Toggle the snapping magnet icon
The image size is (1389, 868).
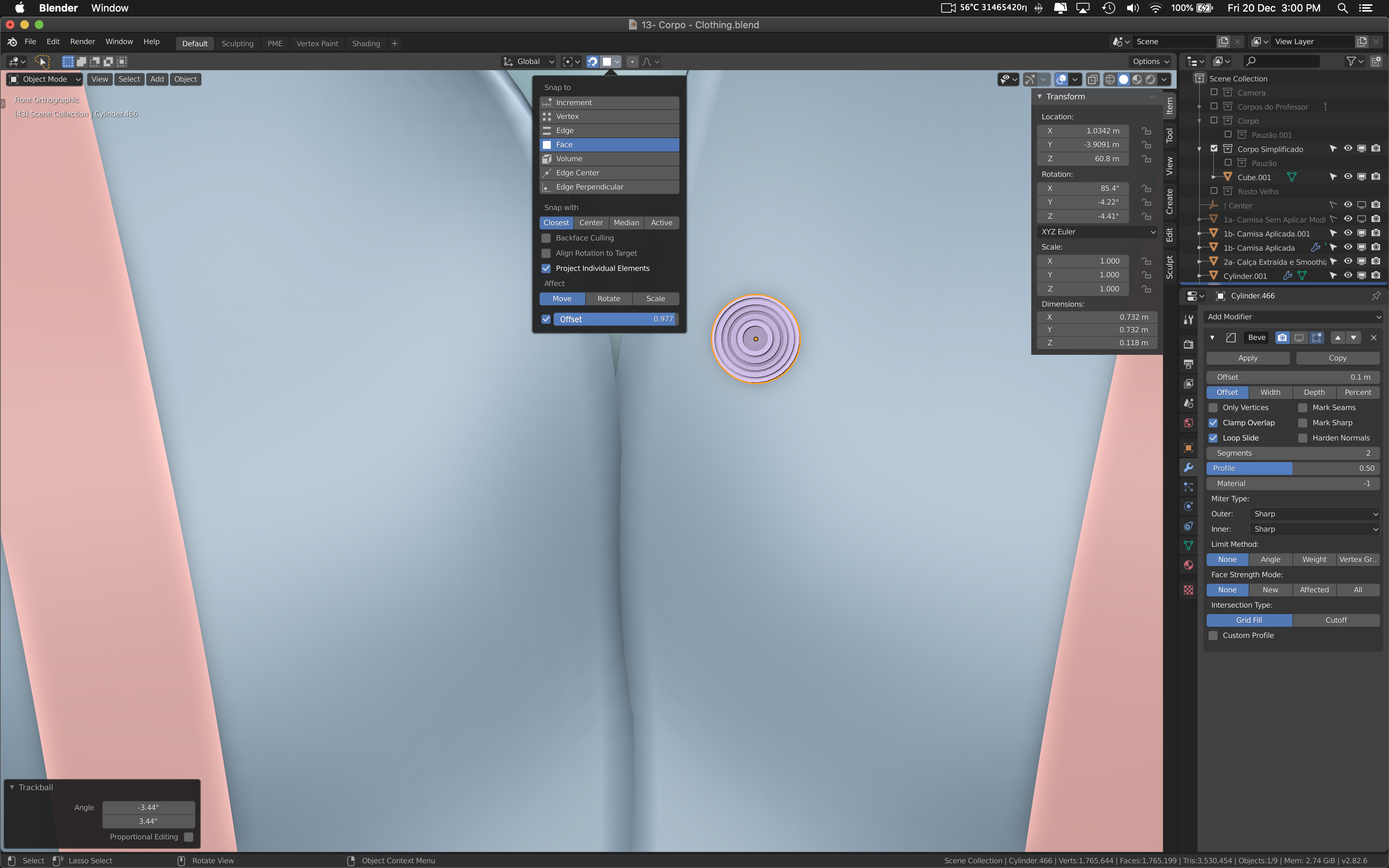[x=592, y=61]
